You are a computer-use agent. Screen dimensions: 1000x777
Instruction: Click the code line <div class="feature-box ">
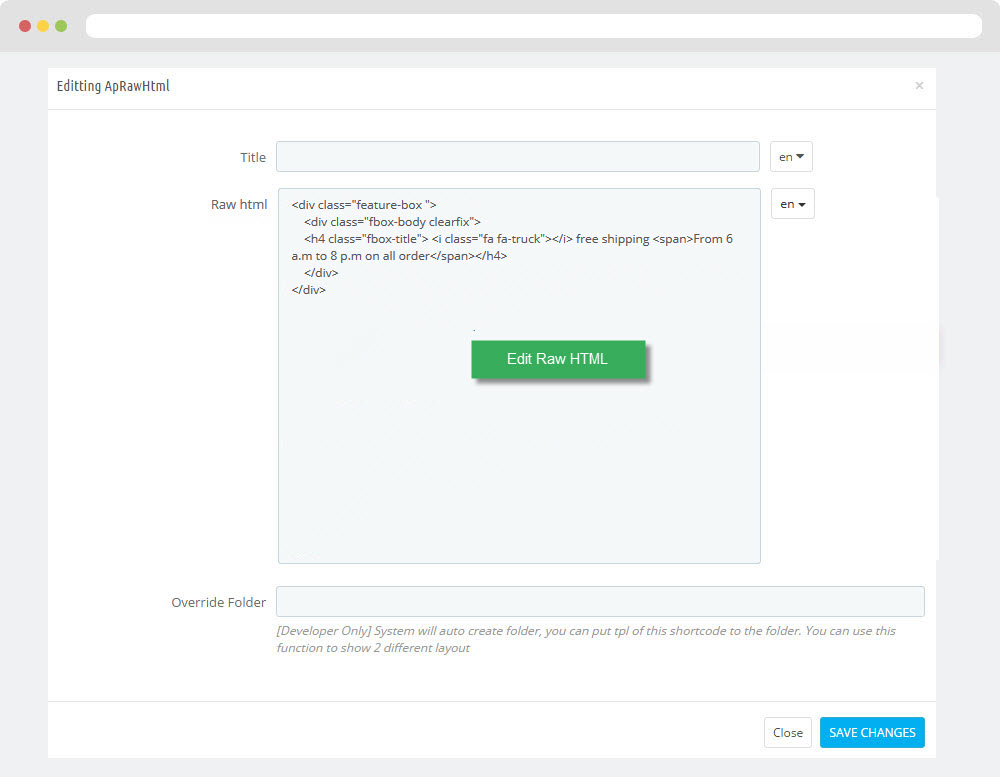click(364, 205)
